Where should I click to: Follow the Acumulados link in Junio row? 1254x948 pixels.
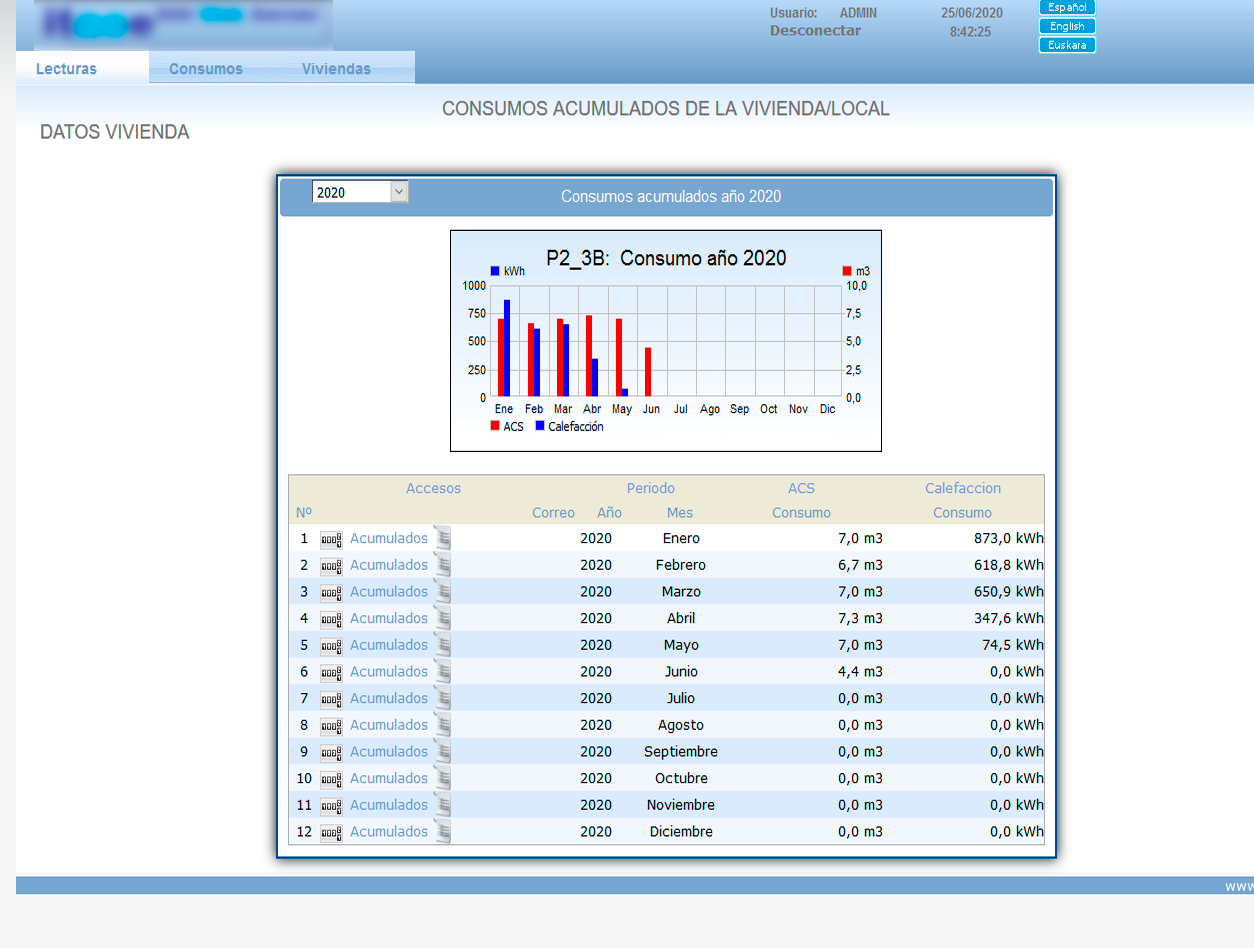click(389, 672)
